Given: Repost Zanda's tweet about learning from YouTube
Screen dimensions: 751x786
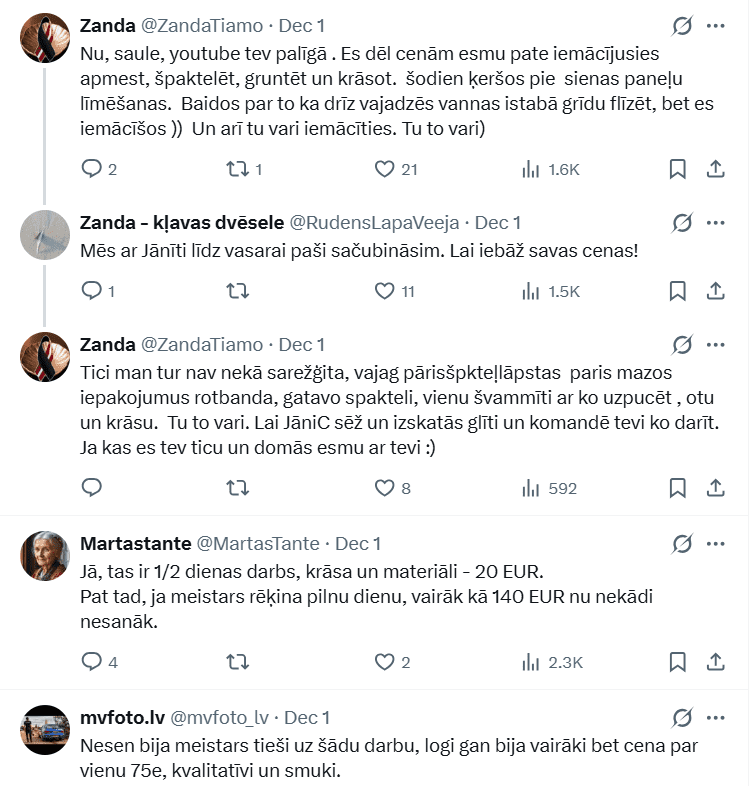Looking at the screenshot, I should tap(238, 169).
